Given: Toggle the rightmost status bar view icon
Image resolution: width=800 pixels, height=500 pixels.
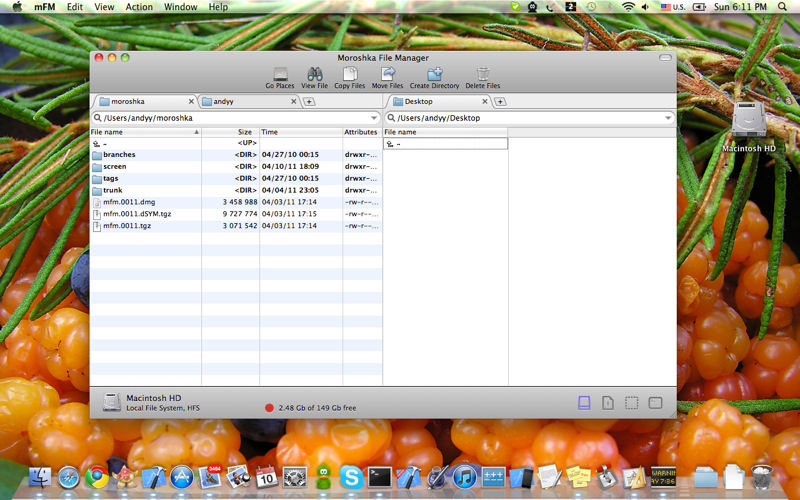Looking at the screenshot, I should (655, 402).
